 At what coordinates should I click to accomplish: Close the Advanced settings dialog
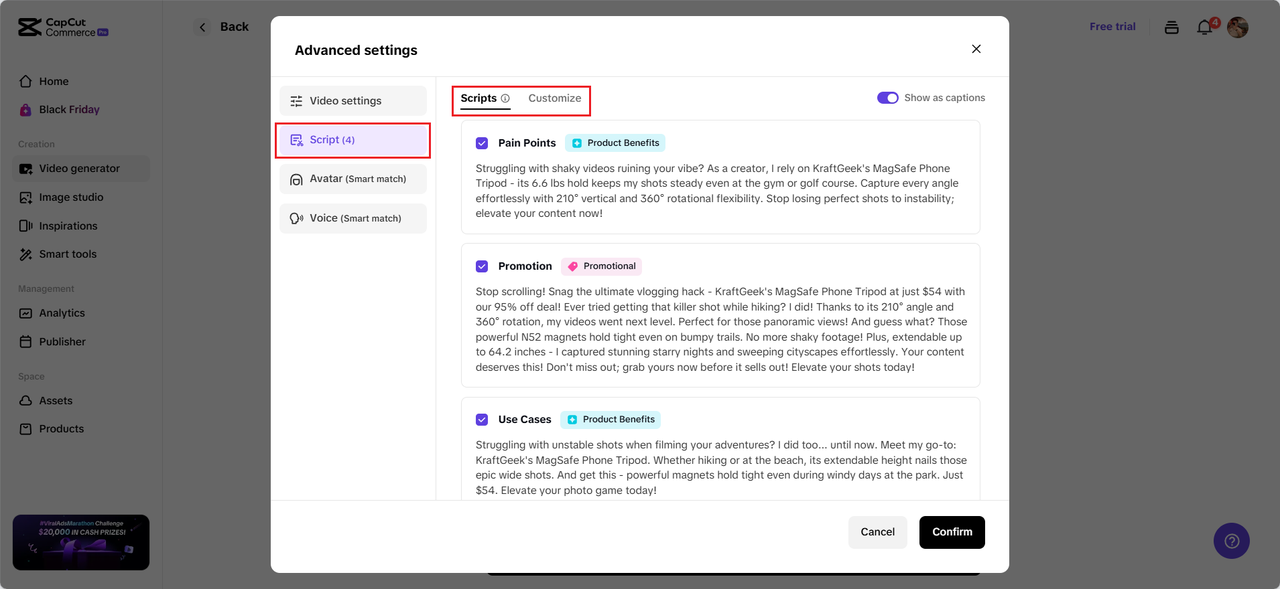tap(976, 49)
